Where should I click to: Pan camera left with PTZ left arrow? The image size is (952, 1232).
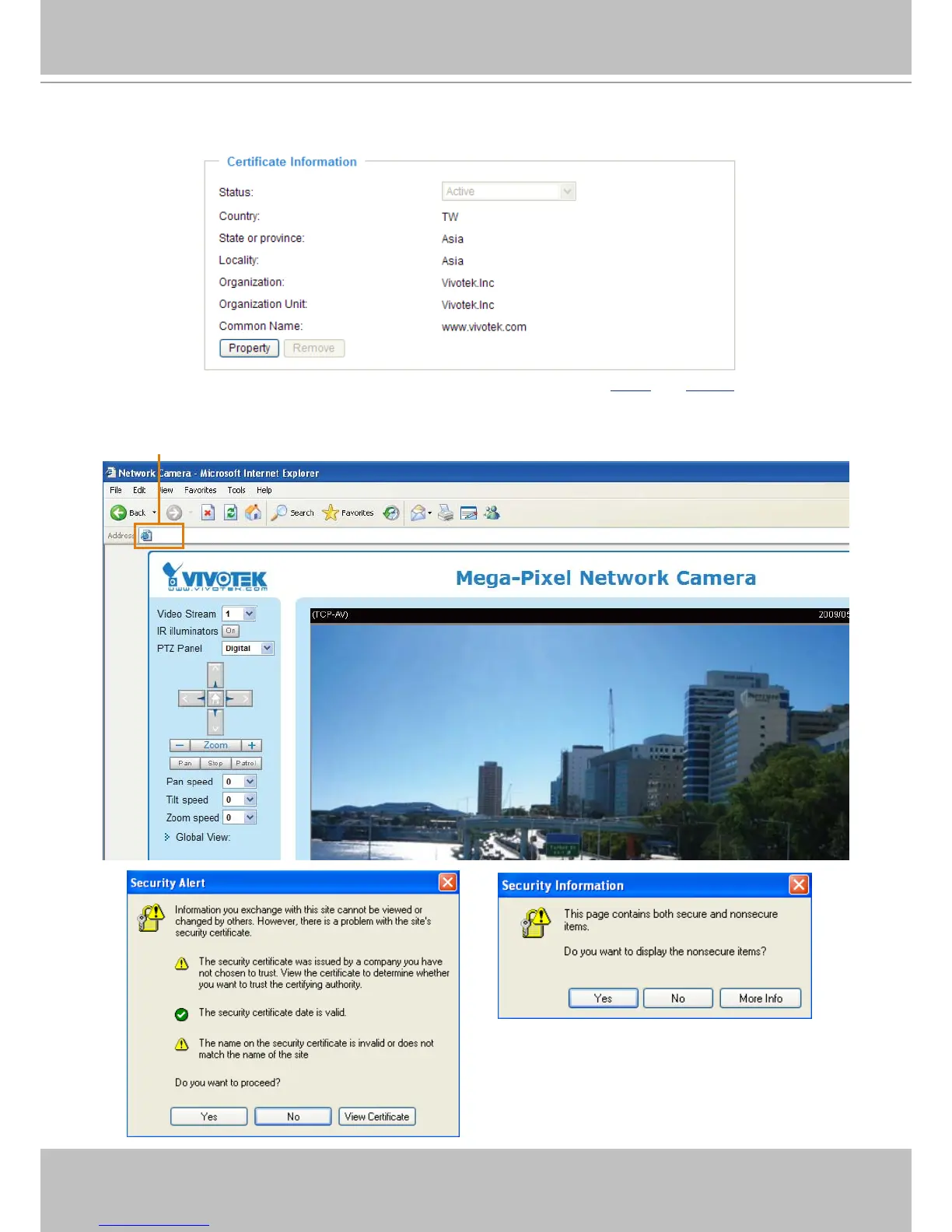tap(192, 699)
